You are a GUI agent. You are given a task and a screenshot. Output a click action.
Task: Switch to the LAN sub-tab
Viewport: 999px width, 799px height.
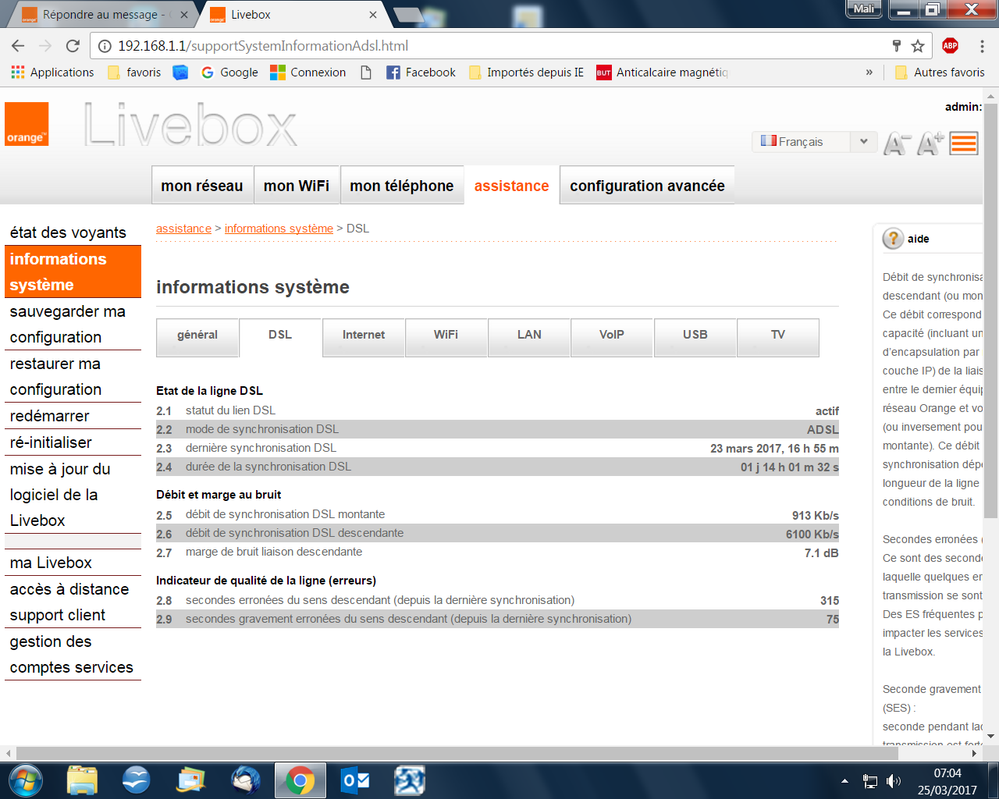[529, 336]
